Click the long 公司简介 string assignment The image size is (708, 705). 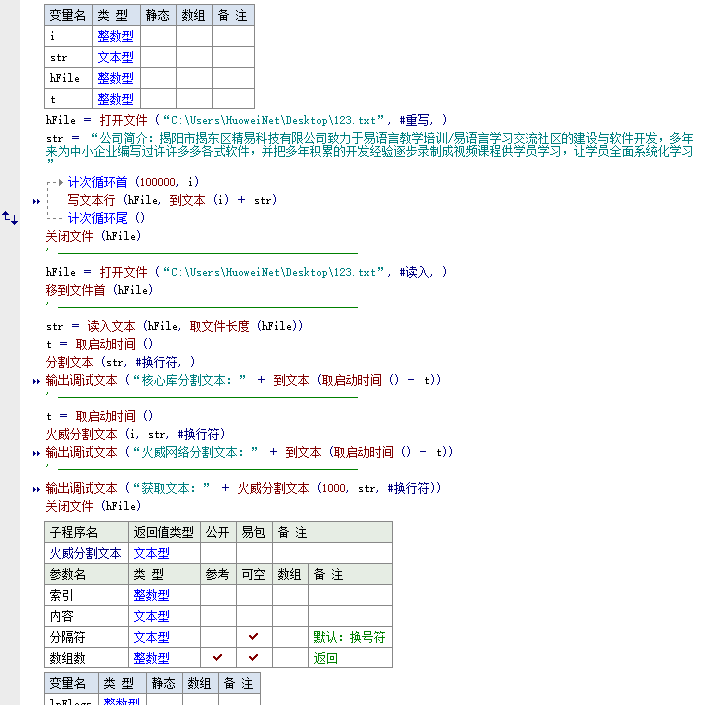coord(369,151)
